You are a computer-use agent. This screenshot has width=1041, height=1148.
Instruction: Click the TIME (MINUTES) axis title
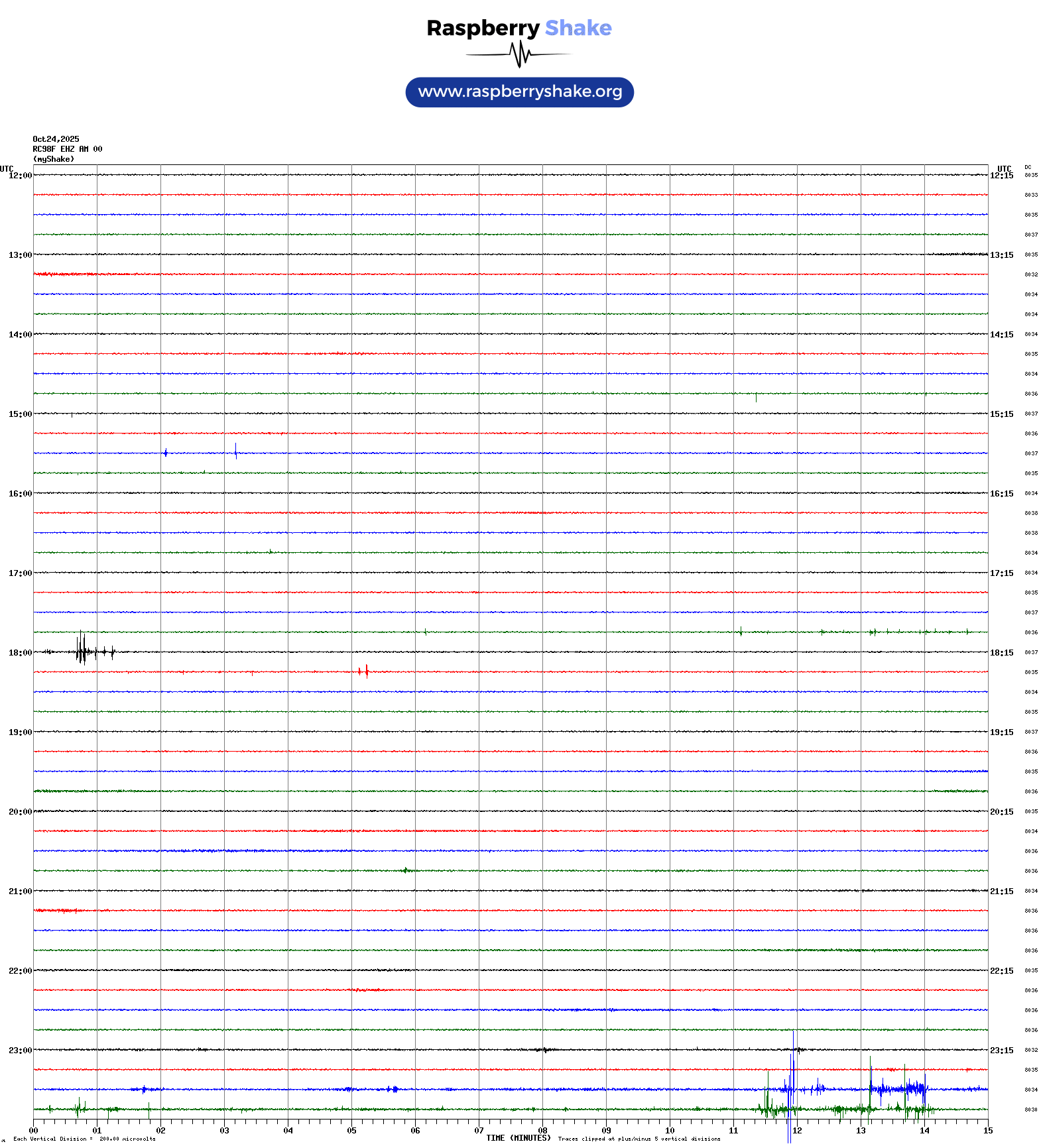pos(518,1138)
